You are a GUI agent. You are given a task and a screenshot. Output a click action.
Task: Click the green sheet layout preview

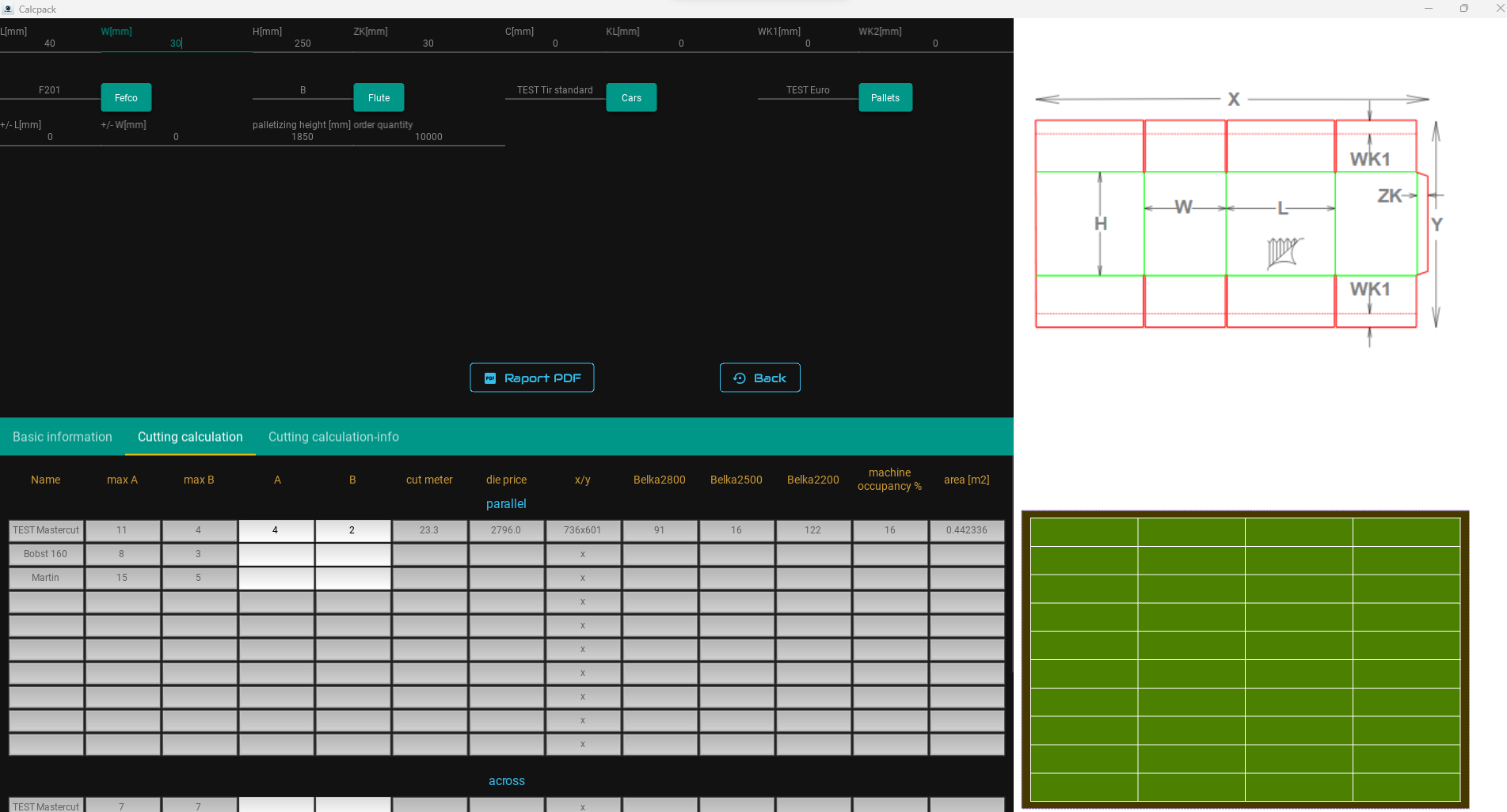(x=1245, y=659)
